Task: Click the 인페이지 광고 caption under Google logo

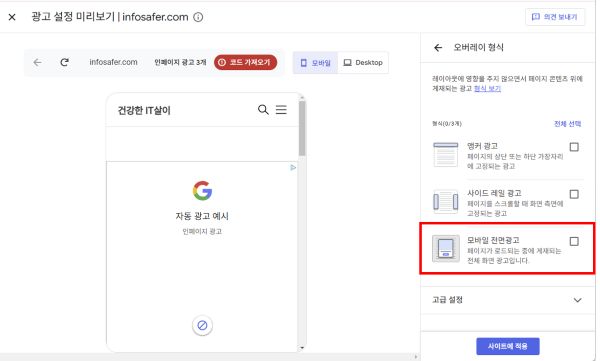Action: coord(202,231)
